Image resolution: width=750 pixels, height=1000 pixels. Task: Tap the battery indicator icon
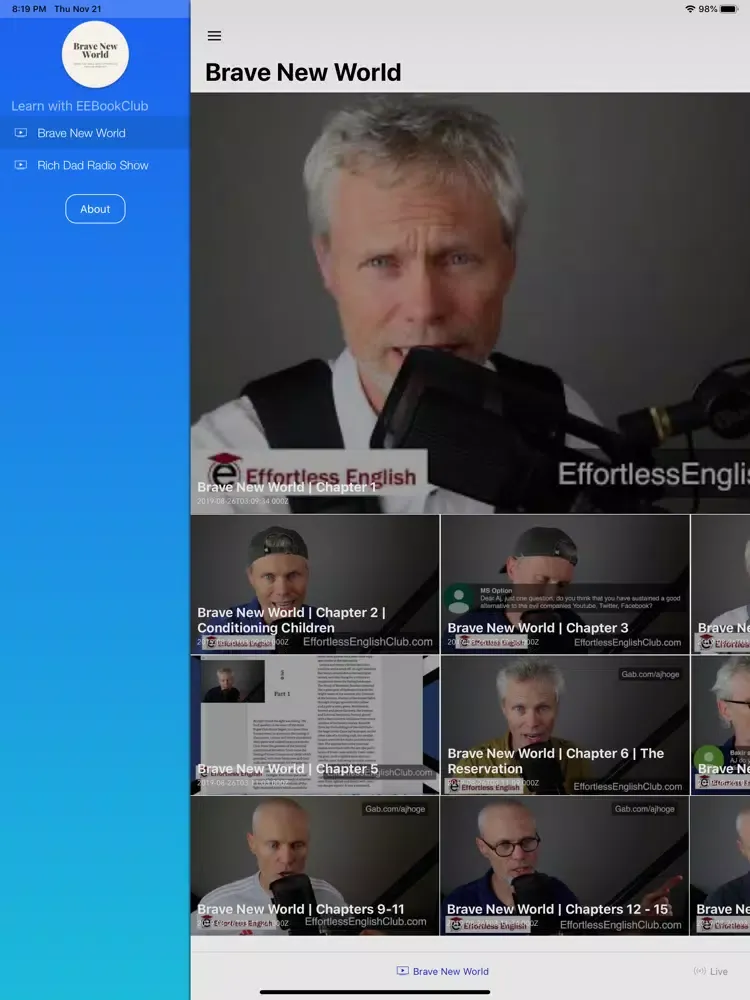point(729,9)
